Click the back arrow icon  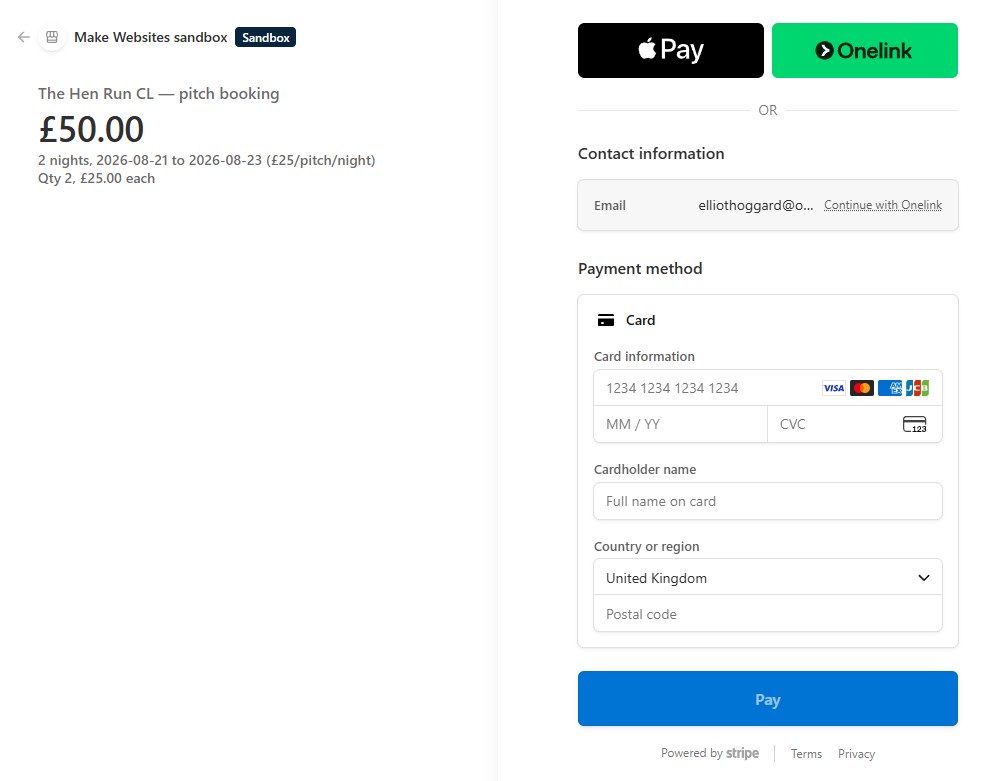point(24,37)
